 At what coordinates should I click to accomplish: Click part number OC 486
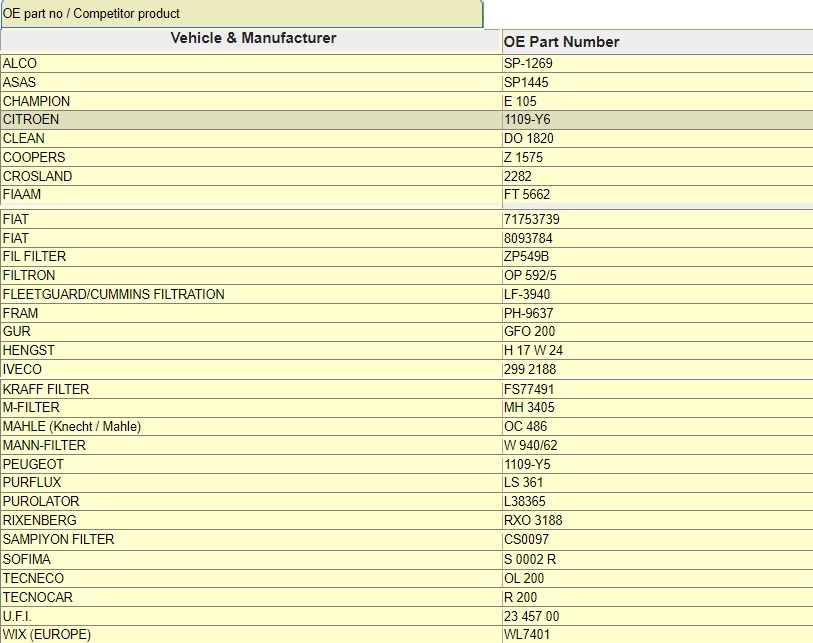[525, 426]
